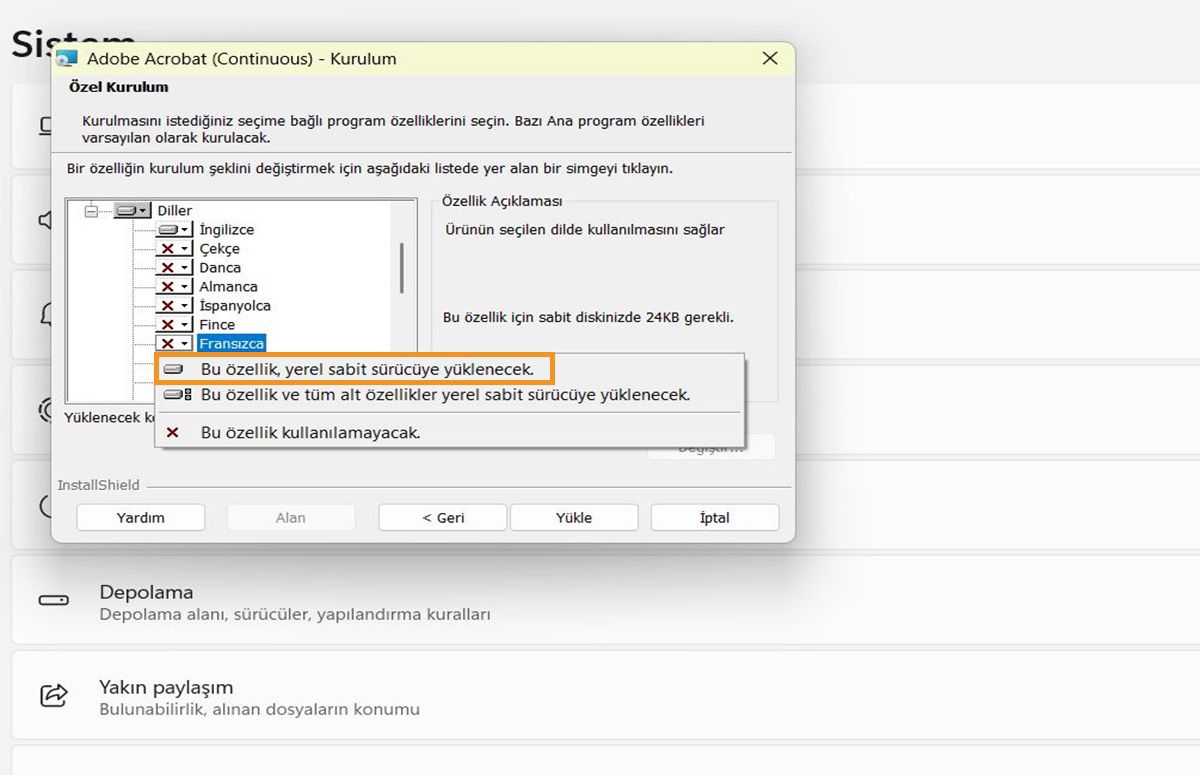Select Diller in the feature tree

175,211
